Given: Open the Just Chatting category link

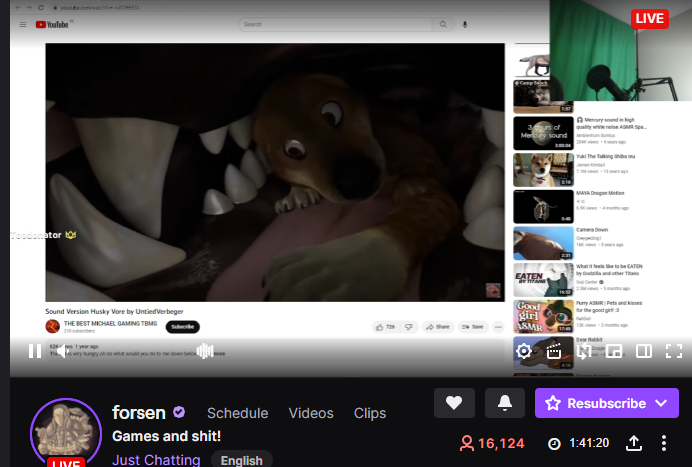Looking at the screenshot, I should (x=153, y=460).
